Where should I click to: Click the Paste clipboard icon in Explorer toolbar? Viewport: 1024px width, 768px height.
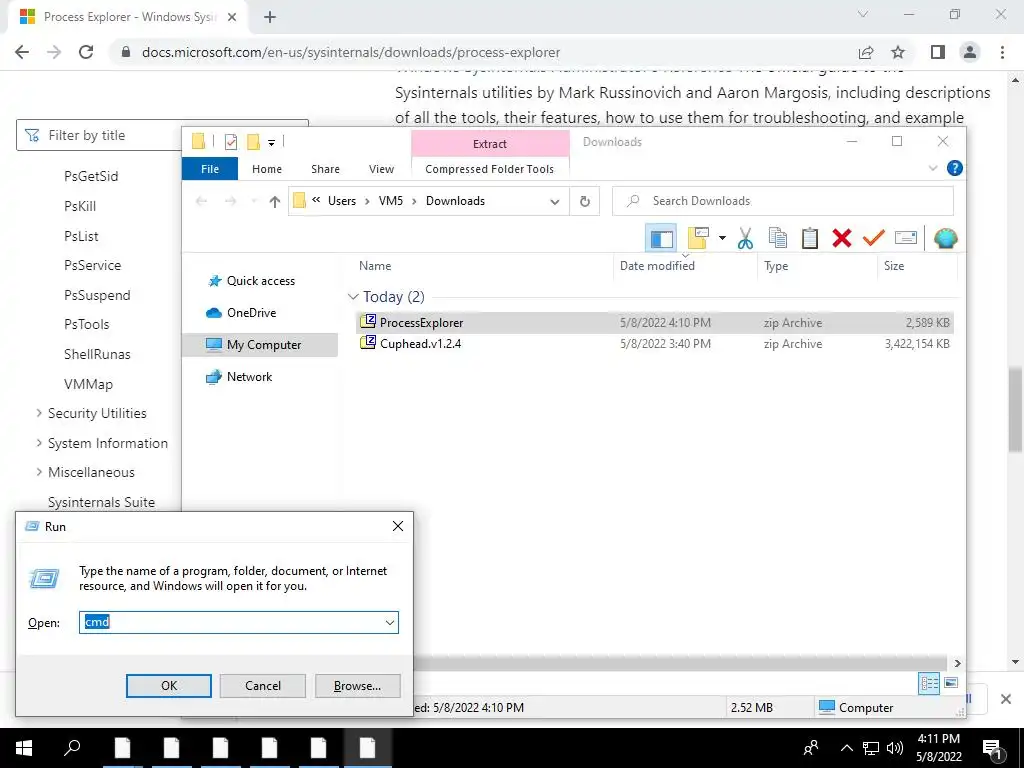click(810, 238)
